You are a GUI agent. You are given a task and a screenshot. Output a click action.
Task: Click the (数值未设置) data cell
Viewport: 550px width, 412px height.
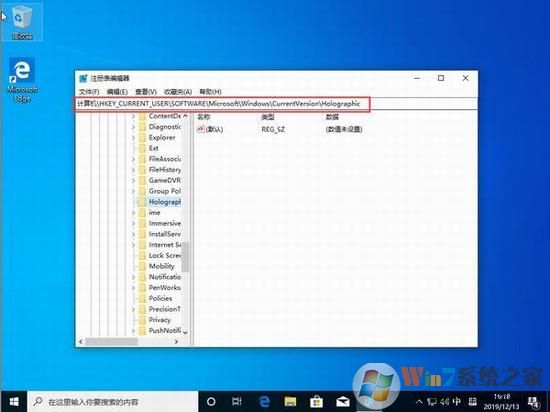click(x=344, y=130)
